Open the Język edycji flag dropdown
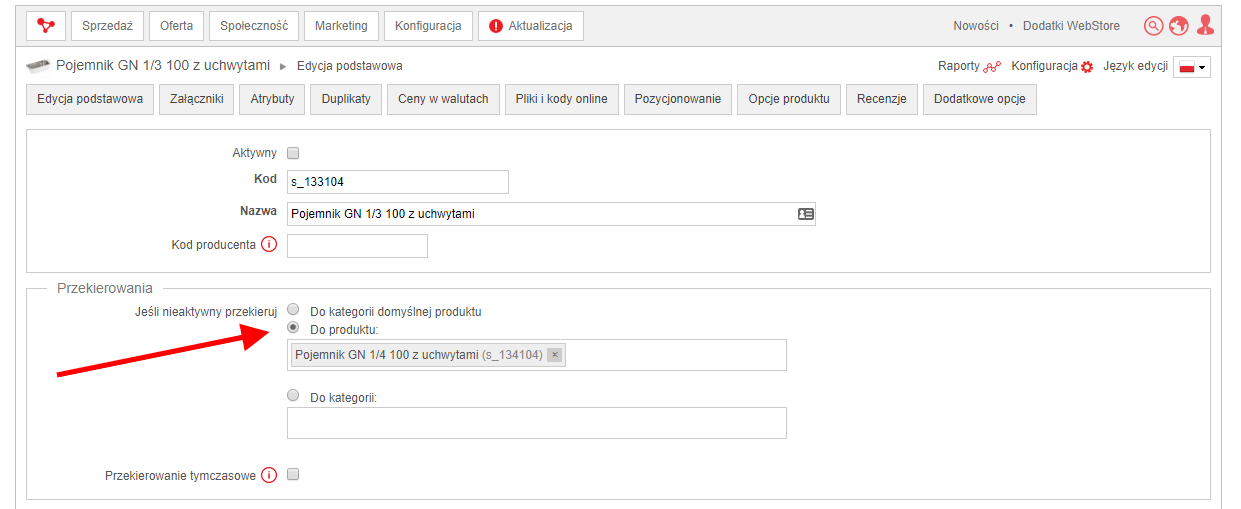The height and width of the screenshot is (509, 1241). pos(1192,67)
